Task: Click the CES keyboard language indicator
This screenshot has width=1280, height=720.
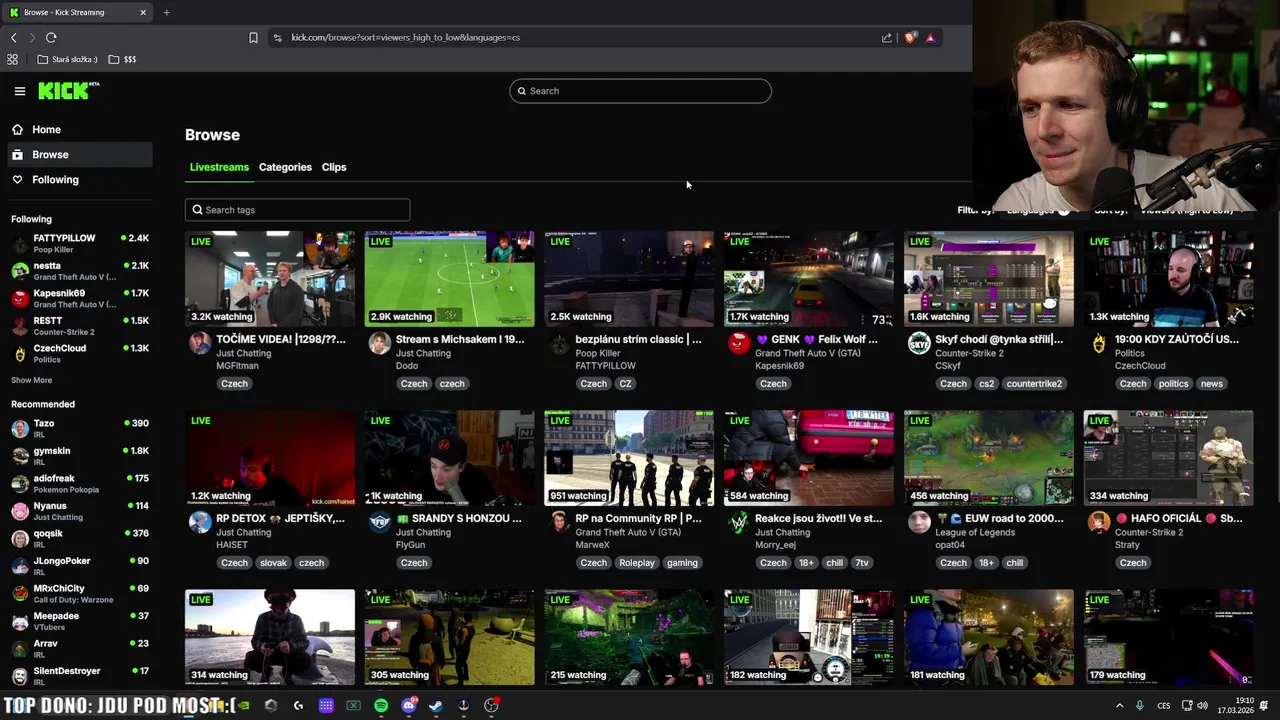Action: (1164, 705)
